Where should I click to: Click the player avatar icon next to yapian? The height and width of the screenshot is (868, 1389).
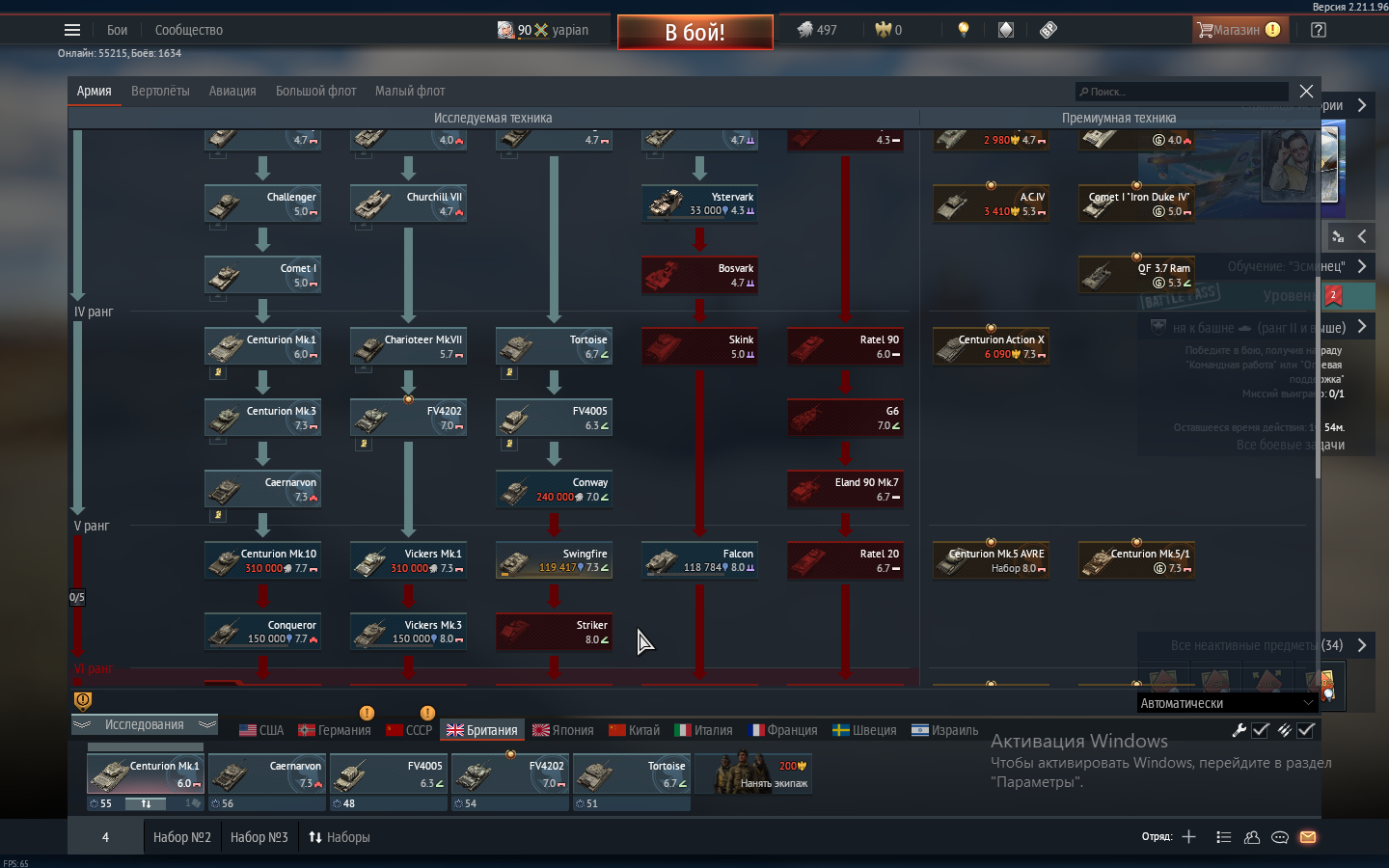coord(506,30)
